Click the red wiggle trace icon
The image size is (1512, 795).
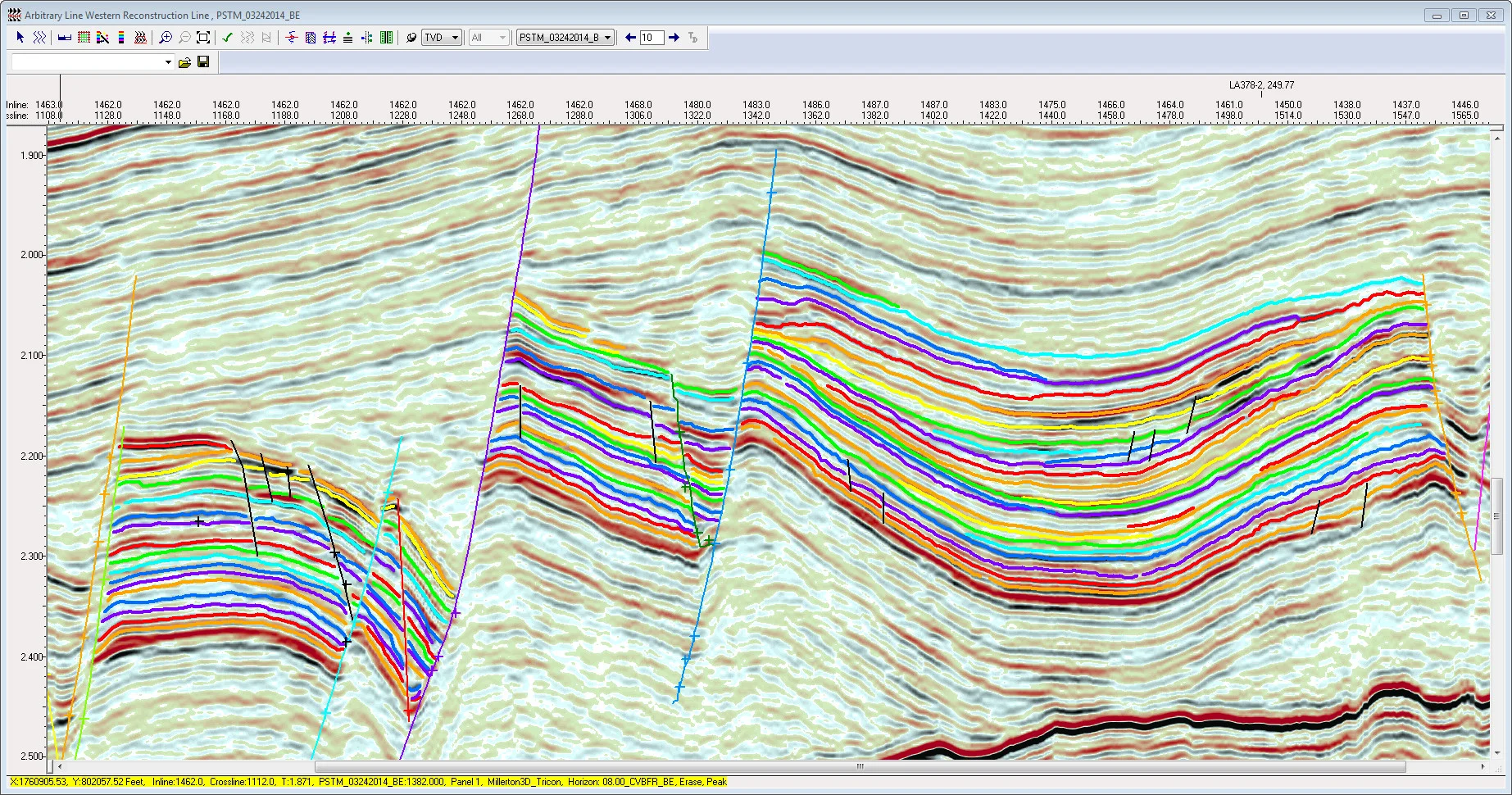click(x=140, y=38)
